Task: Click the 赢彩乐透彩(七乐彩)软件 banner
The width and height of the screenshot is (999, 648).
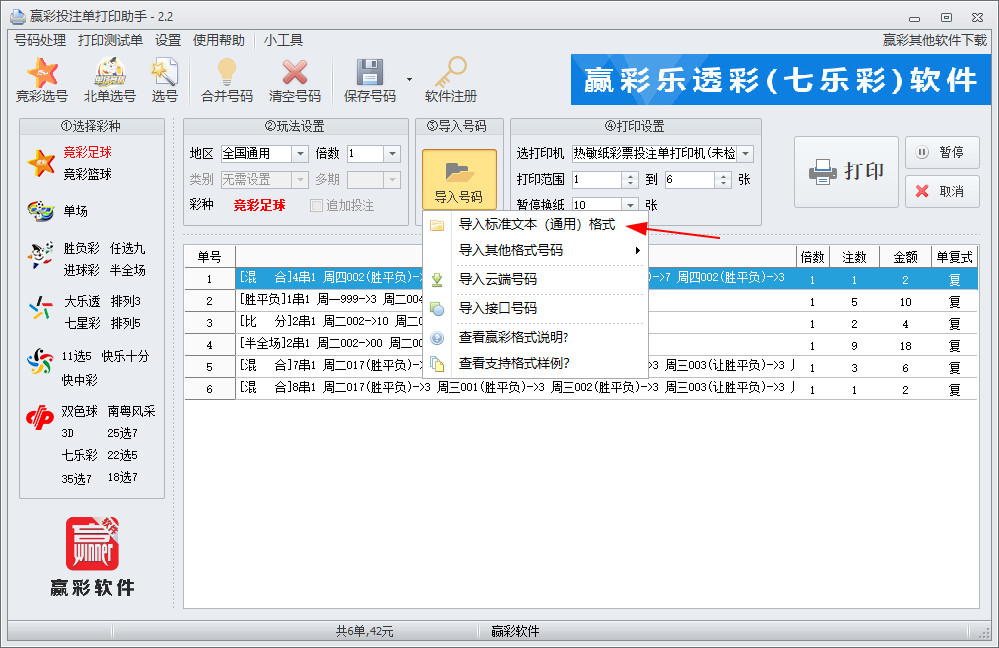Action: [780, 80]
